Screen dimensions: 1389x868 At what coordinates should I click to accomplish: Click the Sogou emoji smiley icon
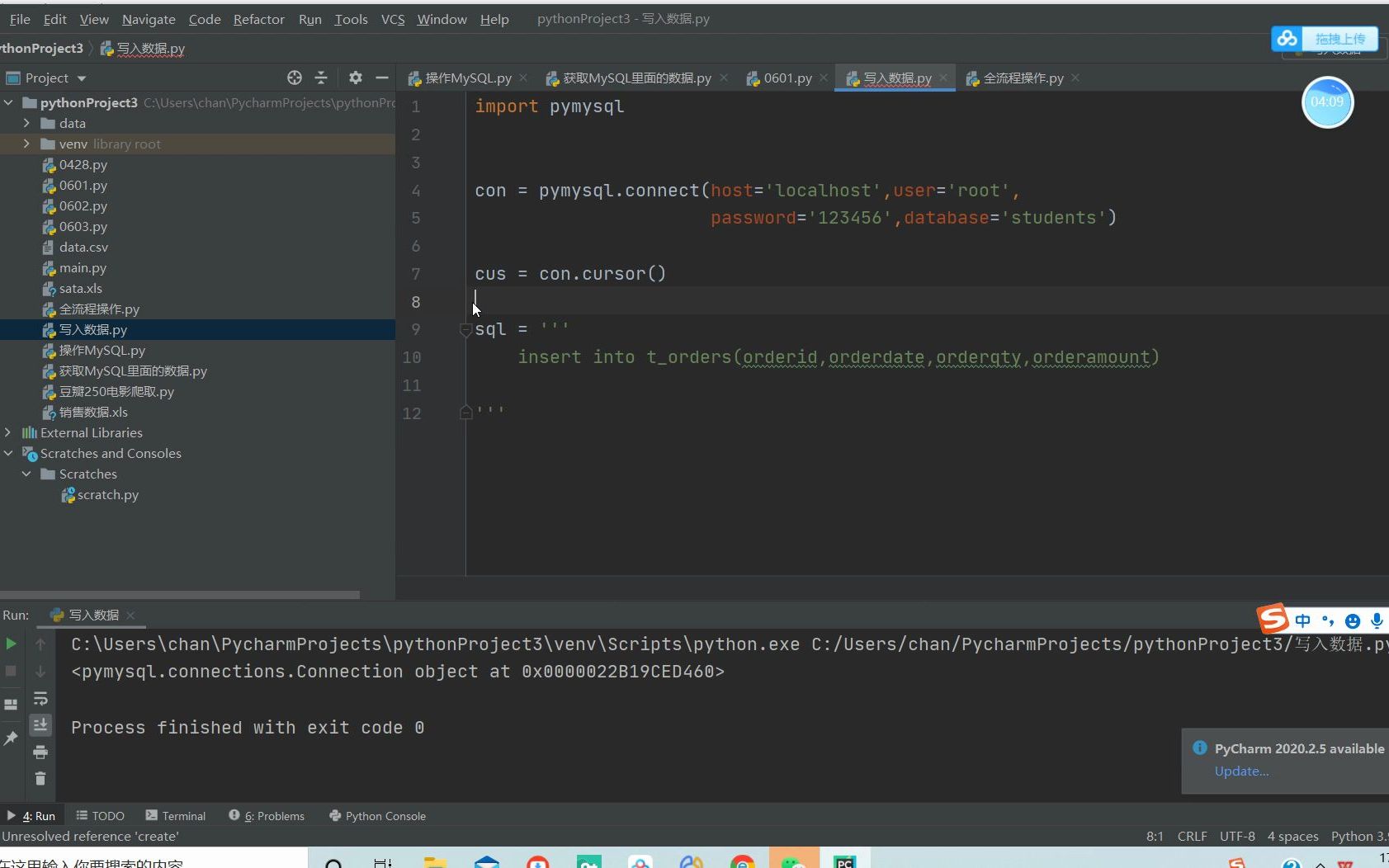(1352, 621)
